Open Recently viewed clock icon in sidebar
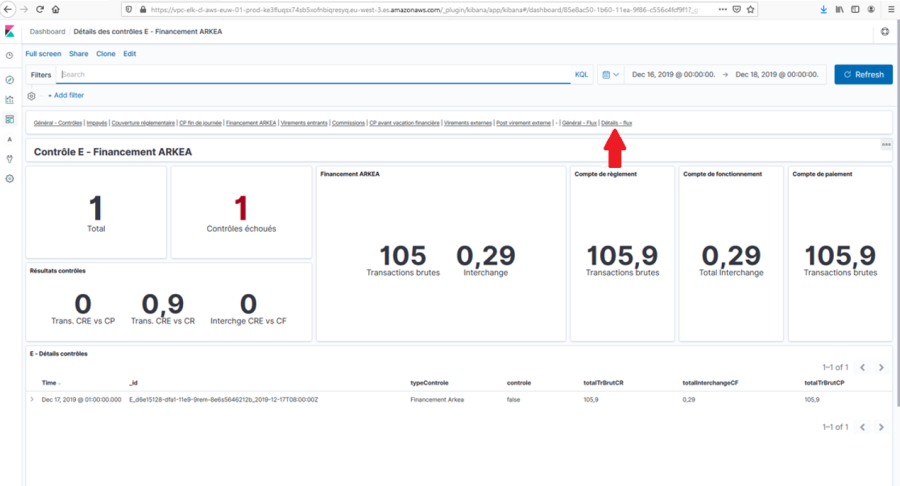The image size is (900, 486). 9,56
